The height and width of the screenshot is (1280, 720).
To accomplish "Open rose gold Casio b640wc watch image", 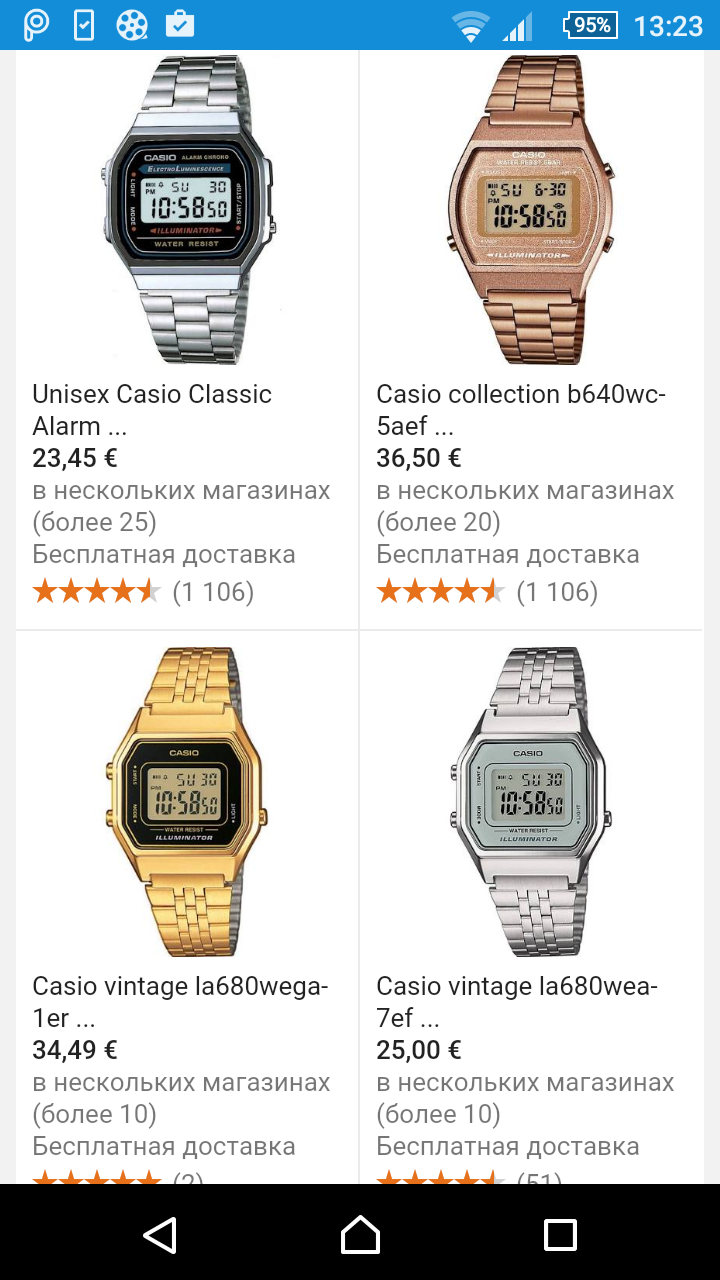I will [530, 210].
